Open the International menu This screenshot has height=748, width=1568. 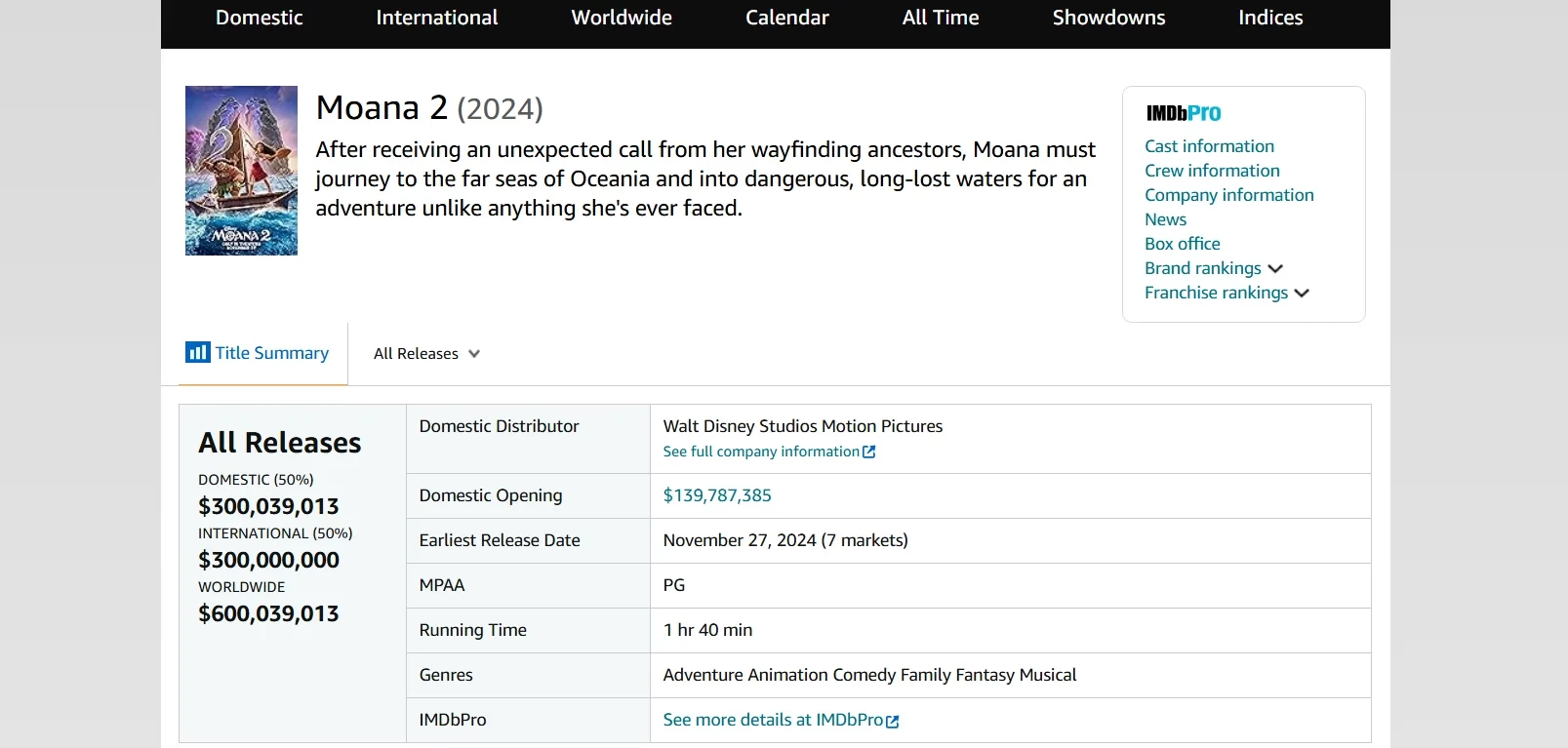[436, 18]
